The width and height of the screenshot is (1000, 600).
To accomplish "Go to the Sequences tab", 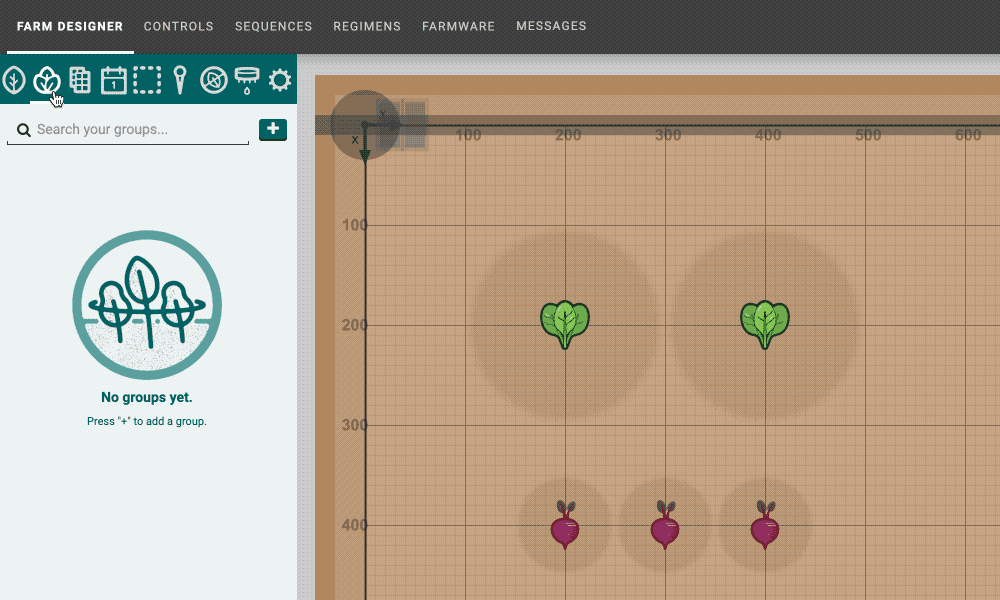I will [273, 26].
